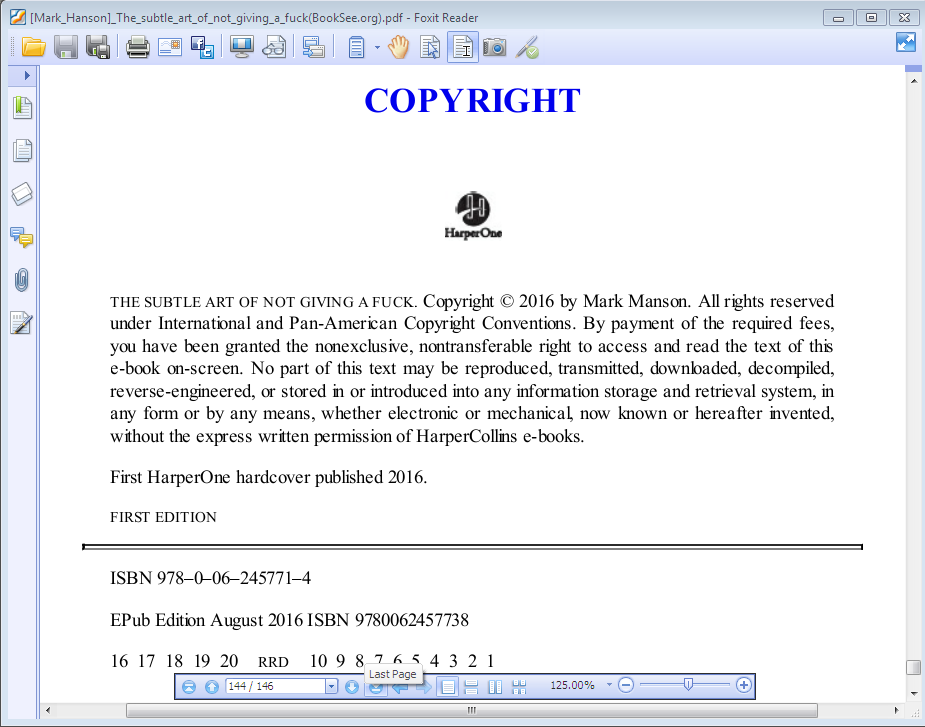
Task: Click the scroll up arrow
Action: click(913, 81)
